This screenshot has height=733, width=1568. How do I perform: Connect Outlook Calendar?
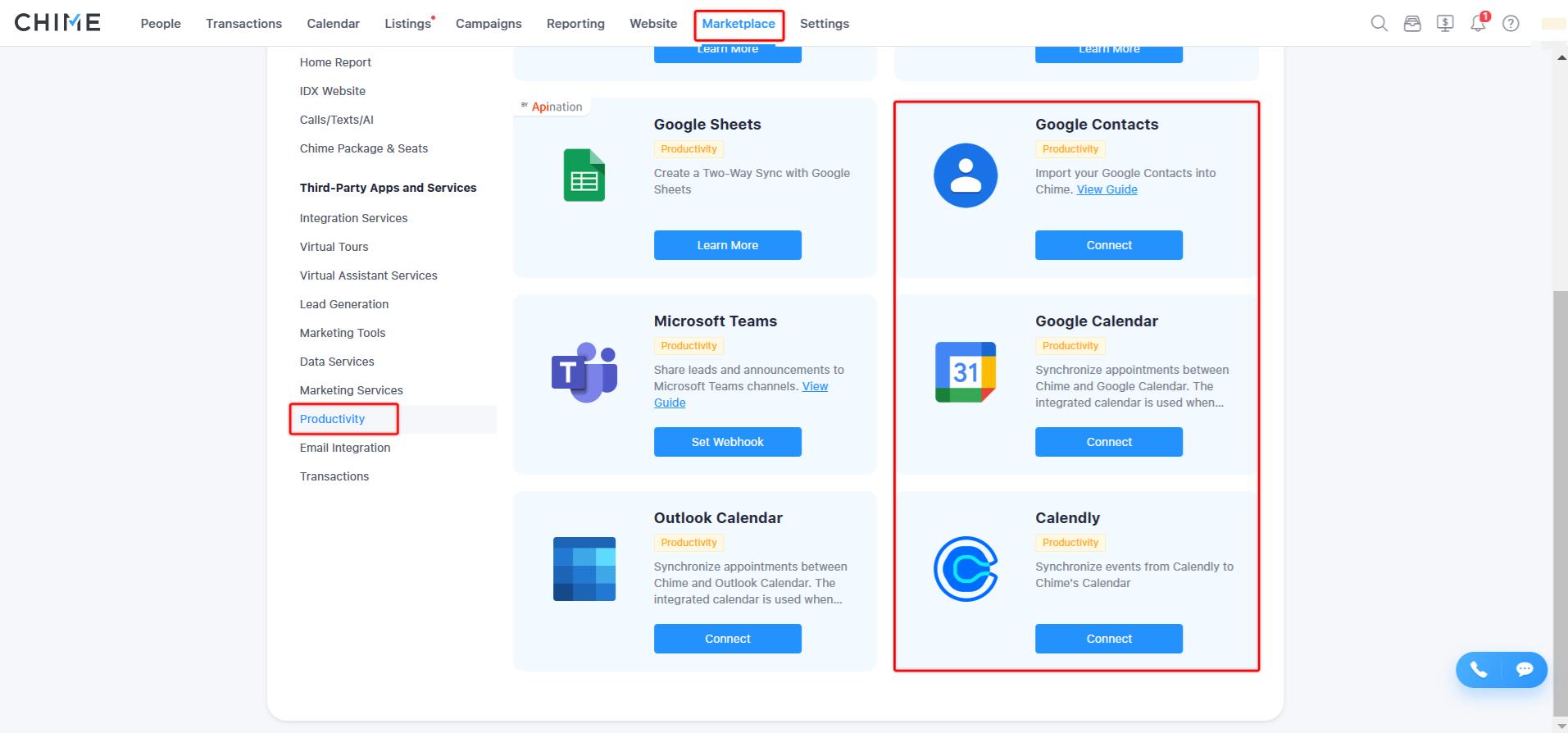tap(728, 639)
